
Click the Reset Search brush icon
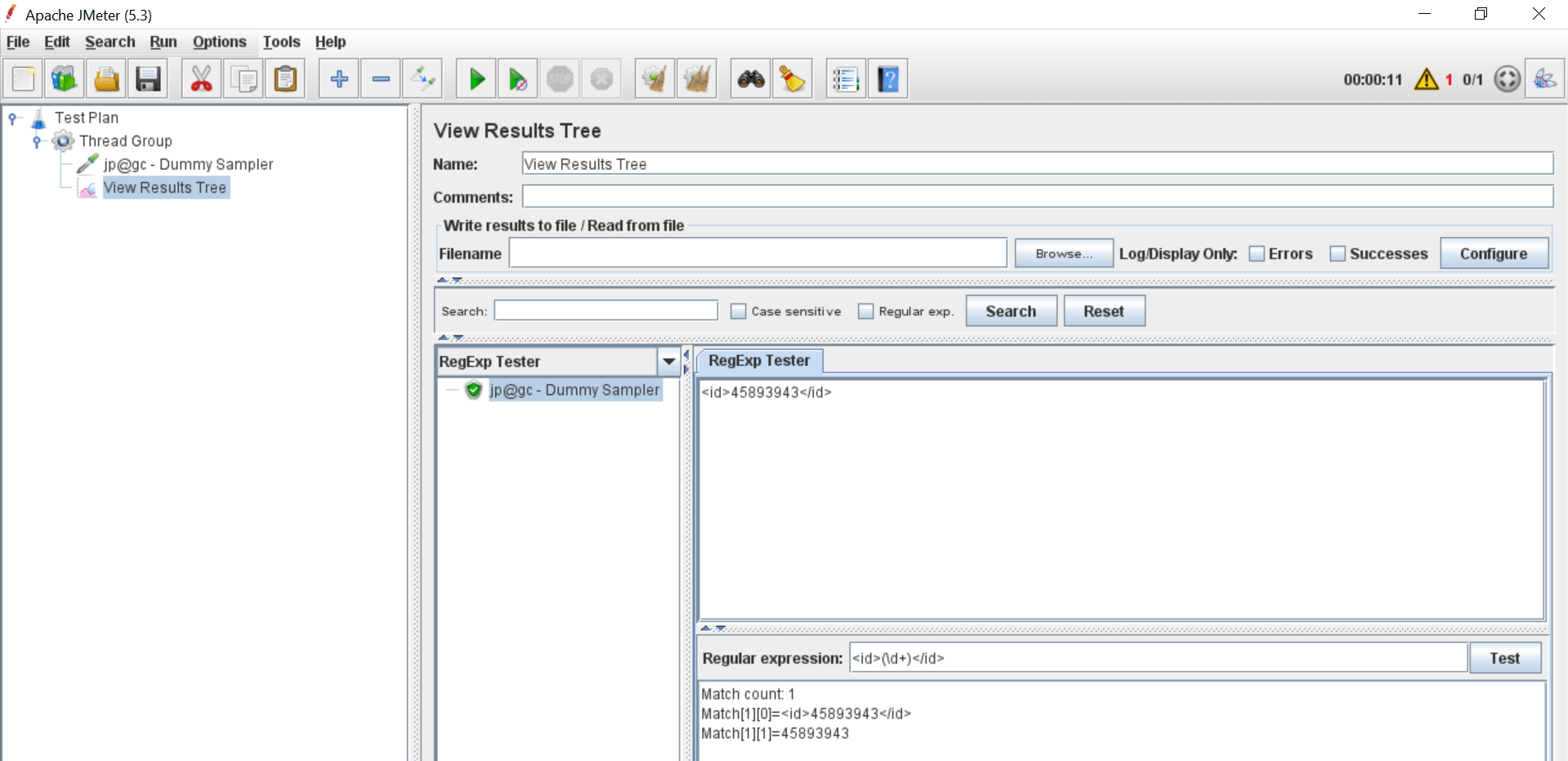[x=793, y=79]
